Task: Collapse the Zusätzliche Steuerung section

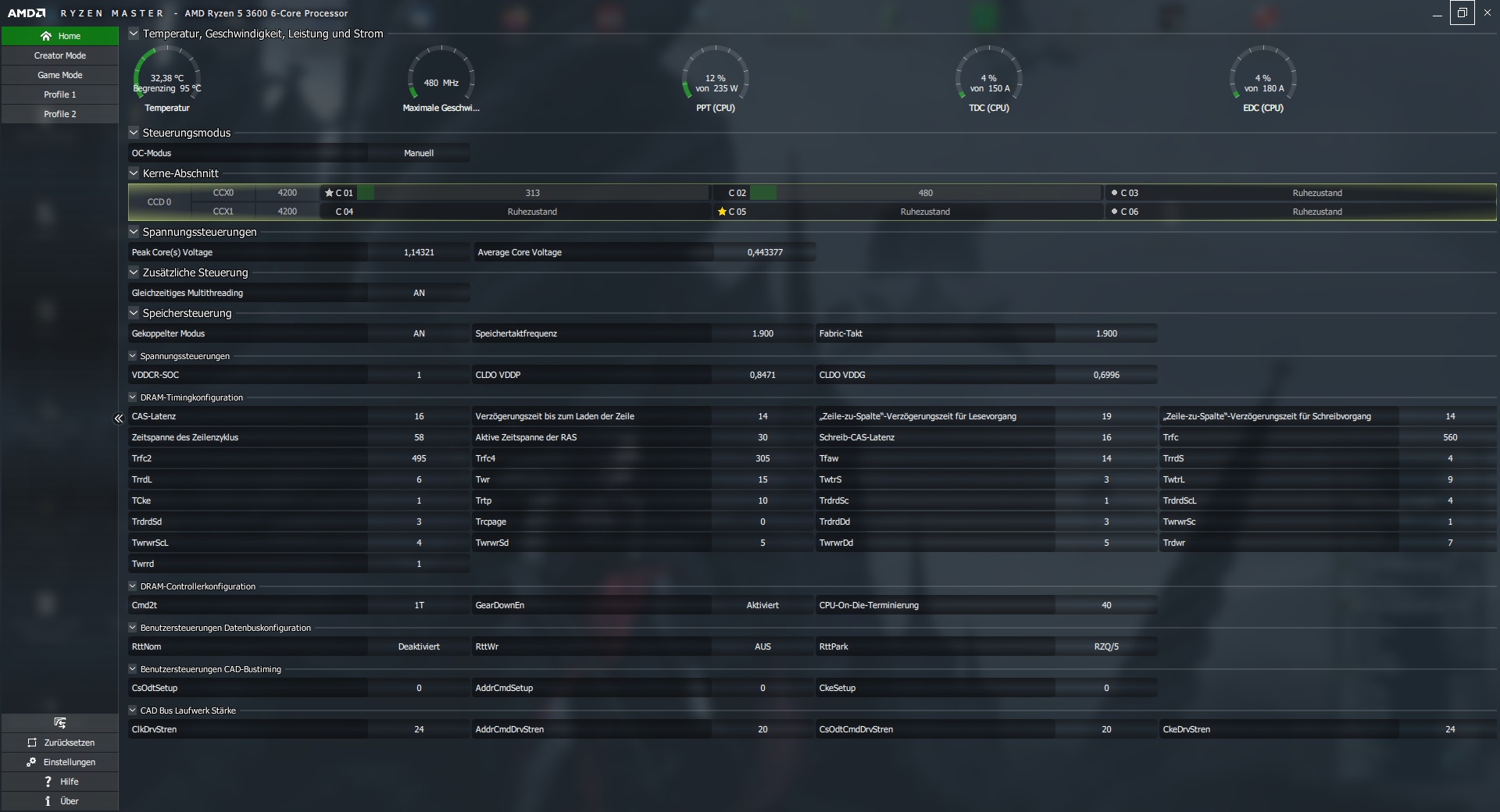Action: point(134,272)
